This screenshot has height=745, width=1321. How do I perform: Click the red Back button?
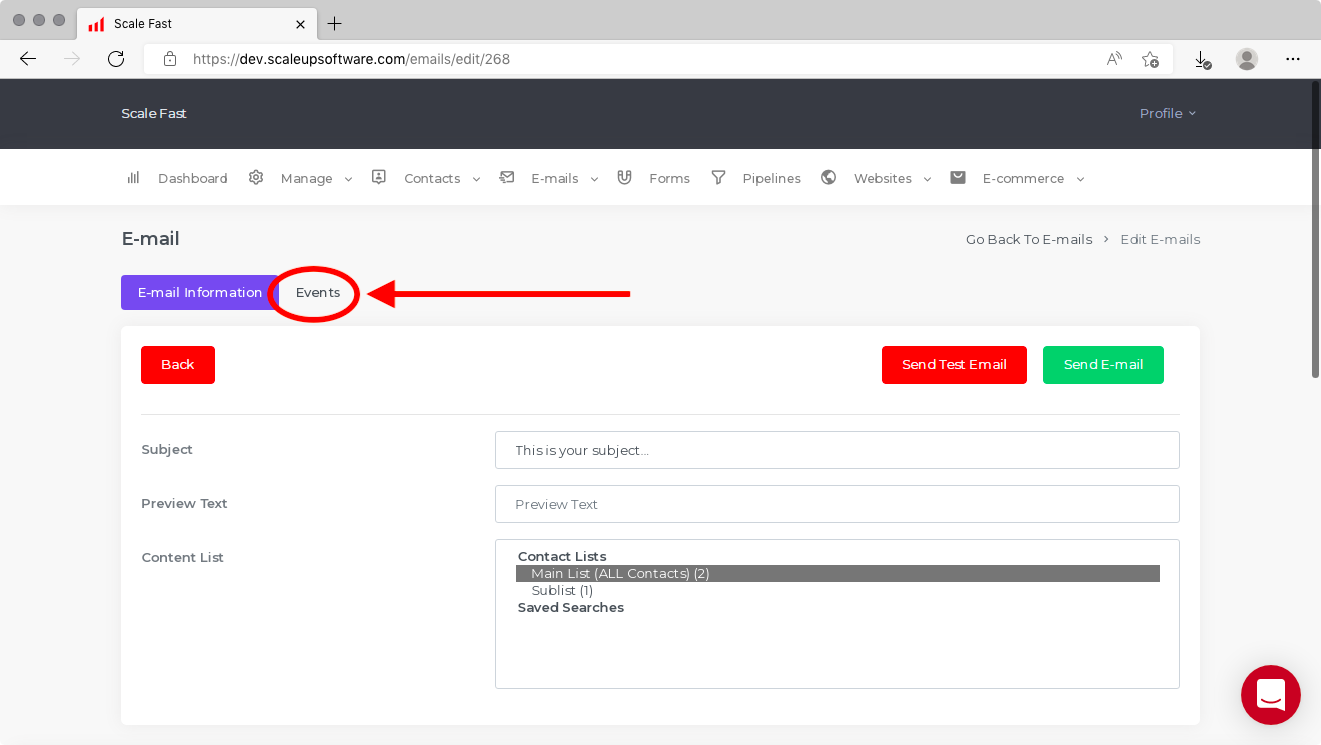click(x=178, y=365)
